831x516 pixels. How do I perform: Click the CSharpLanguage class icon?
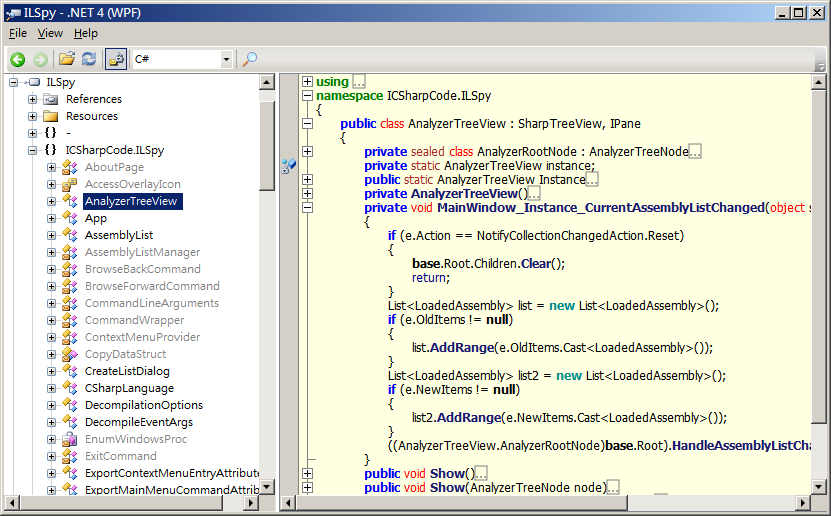[x=70, y=388]
